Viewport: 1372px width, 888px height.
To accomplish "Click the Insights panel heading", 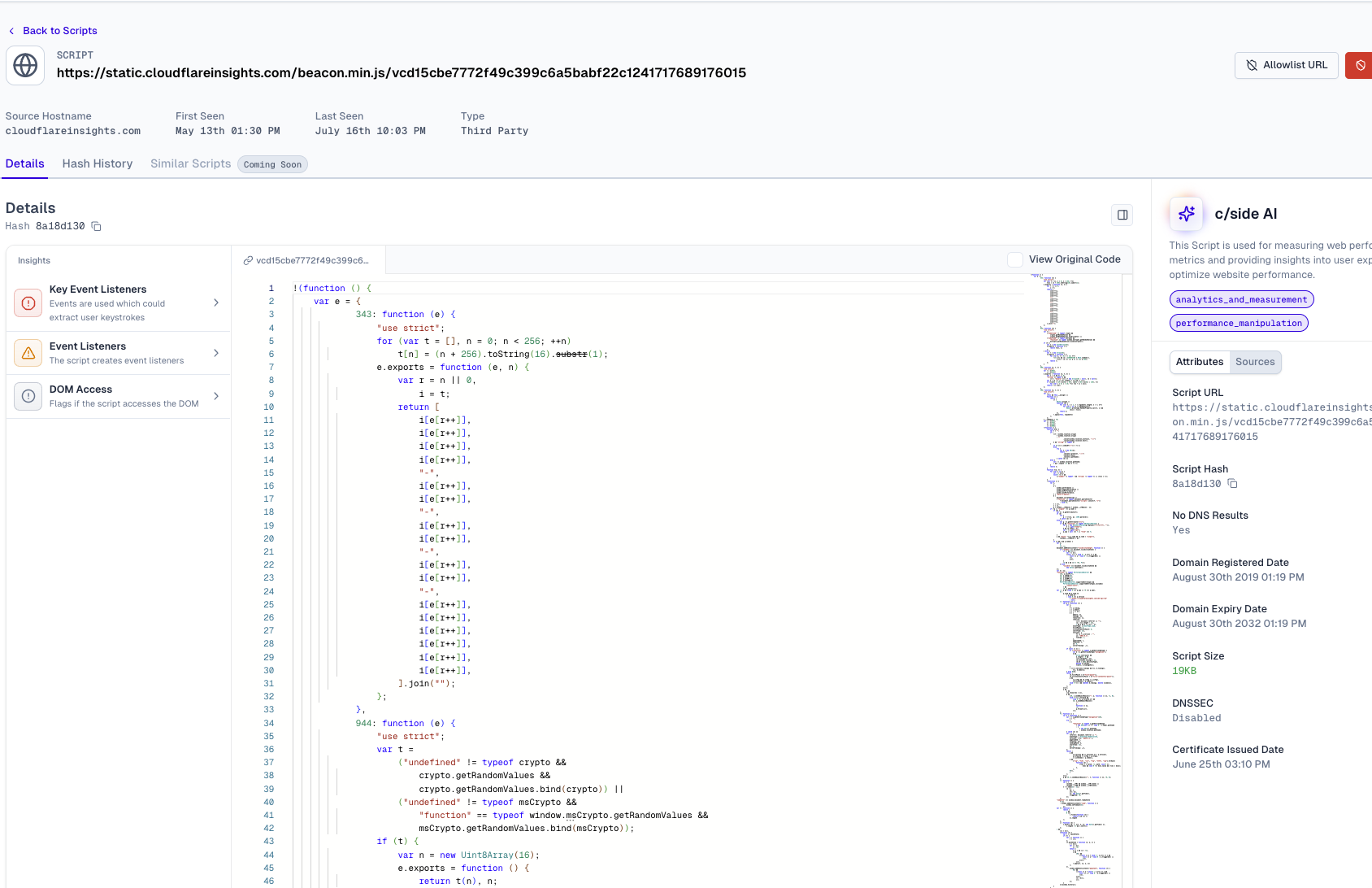I will (34, 260).
